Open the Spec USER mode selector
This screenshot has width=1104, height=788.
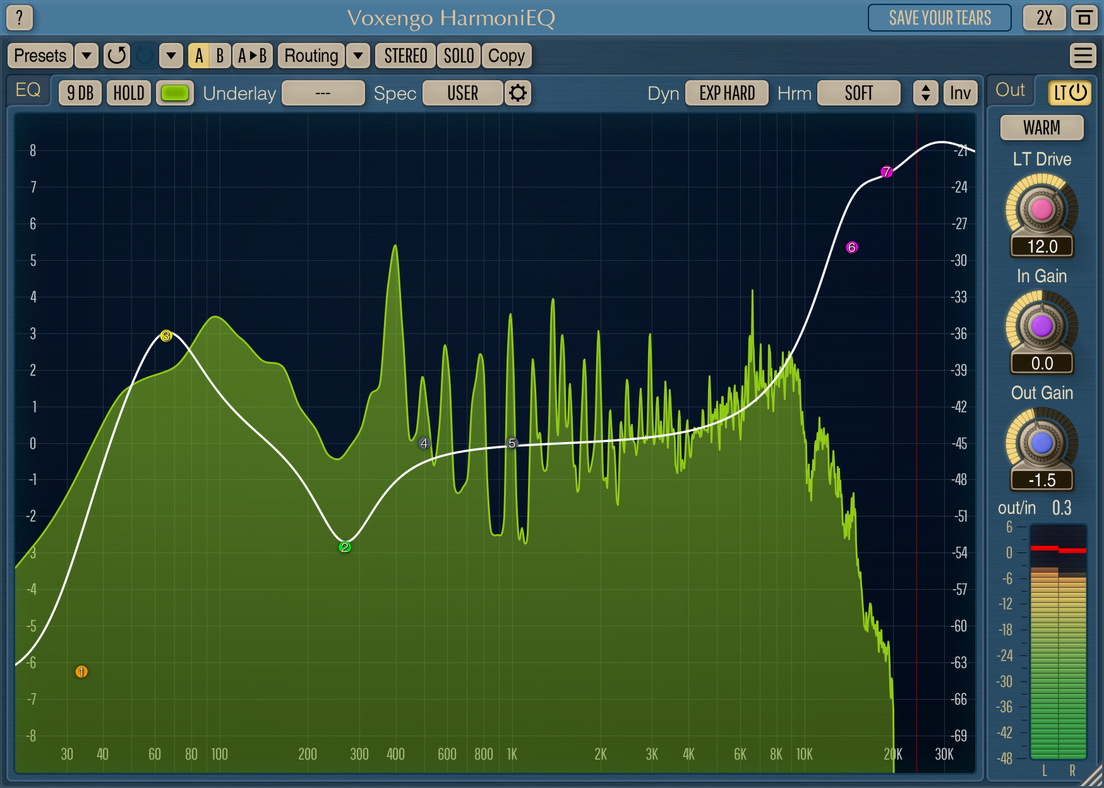[463, 93]
